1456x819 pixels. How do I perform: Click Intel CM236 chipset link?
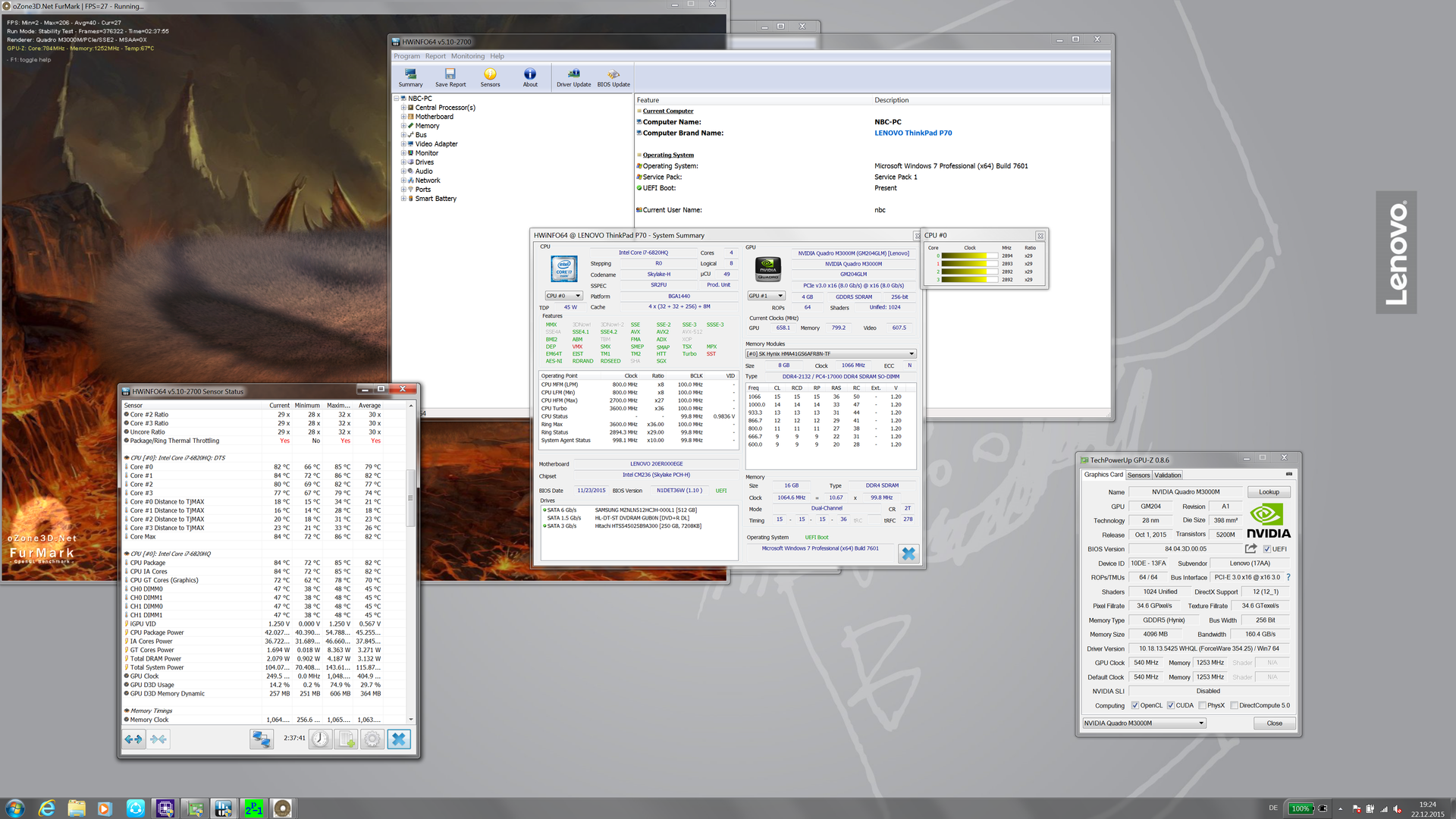click(657, 475)
